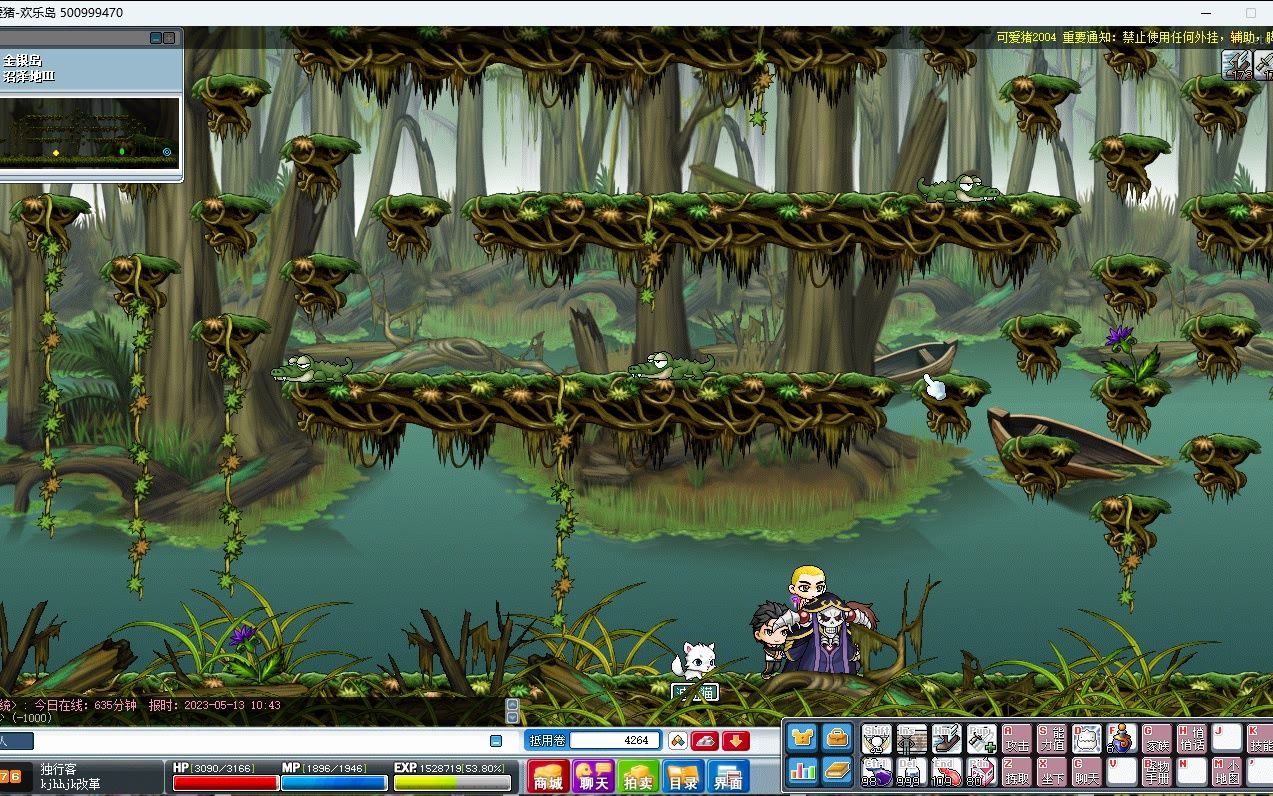Click the A key 攻击 attack slot
This screenshot has width=1273, height=796.
click(1017, 739)
